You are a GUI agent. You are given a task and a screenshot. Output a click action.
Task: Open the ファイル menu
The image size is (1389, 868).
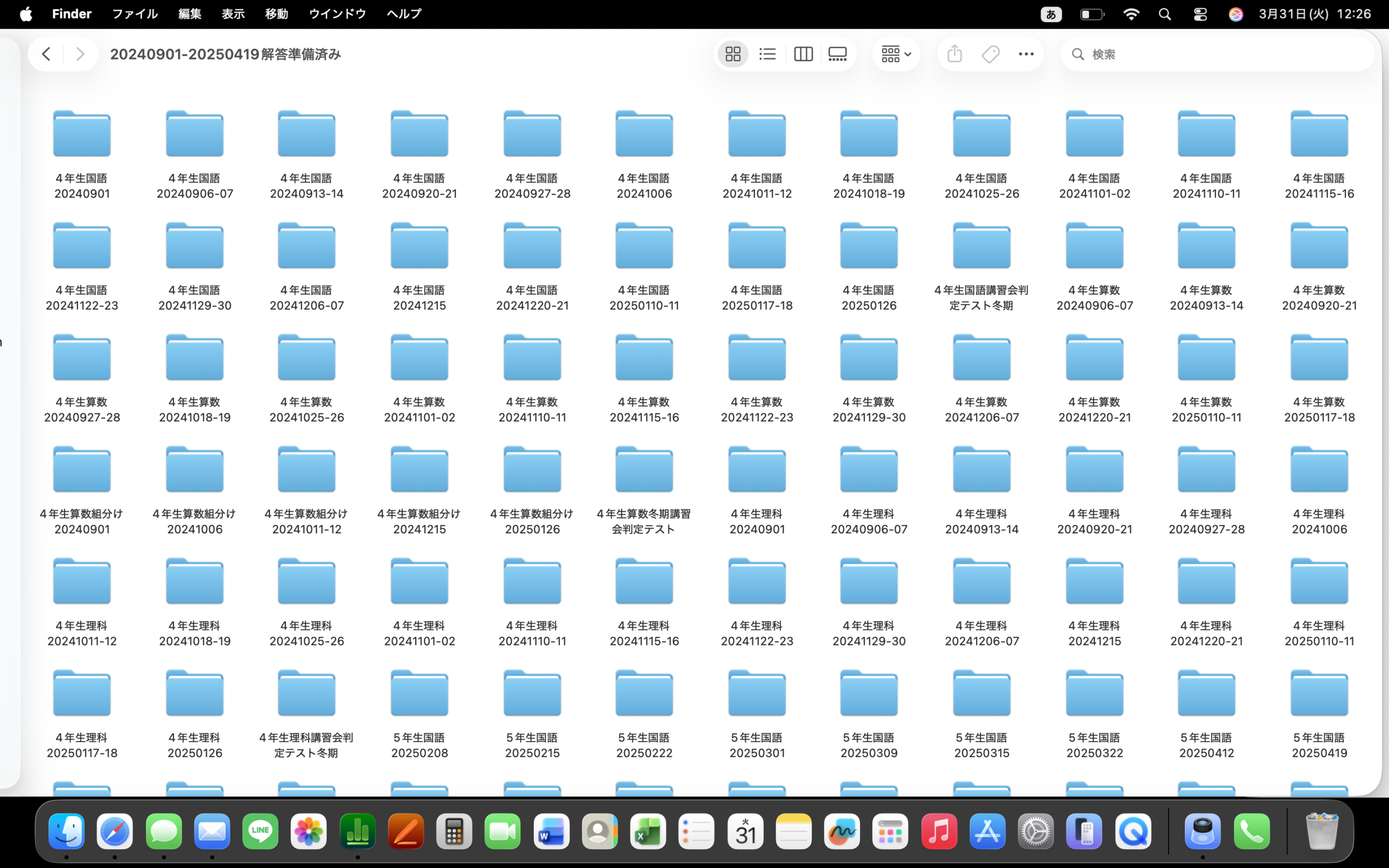135,14
